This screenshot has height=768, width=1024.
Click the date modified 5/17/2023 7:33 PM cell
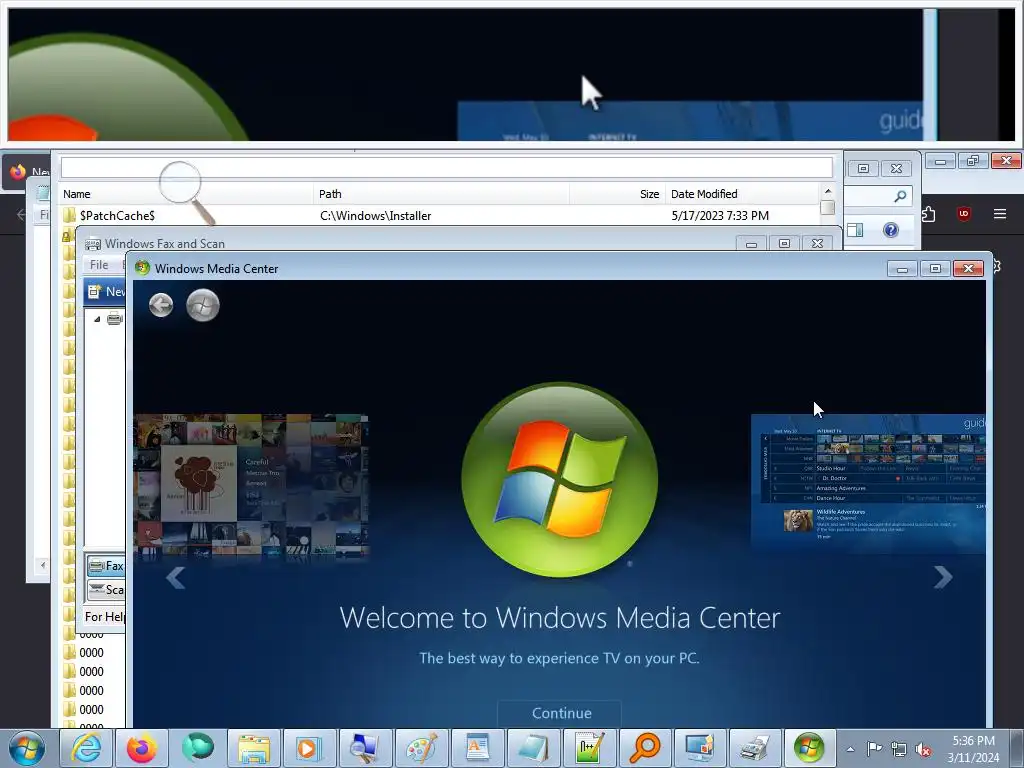coord(720,216)
